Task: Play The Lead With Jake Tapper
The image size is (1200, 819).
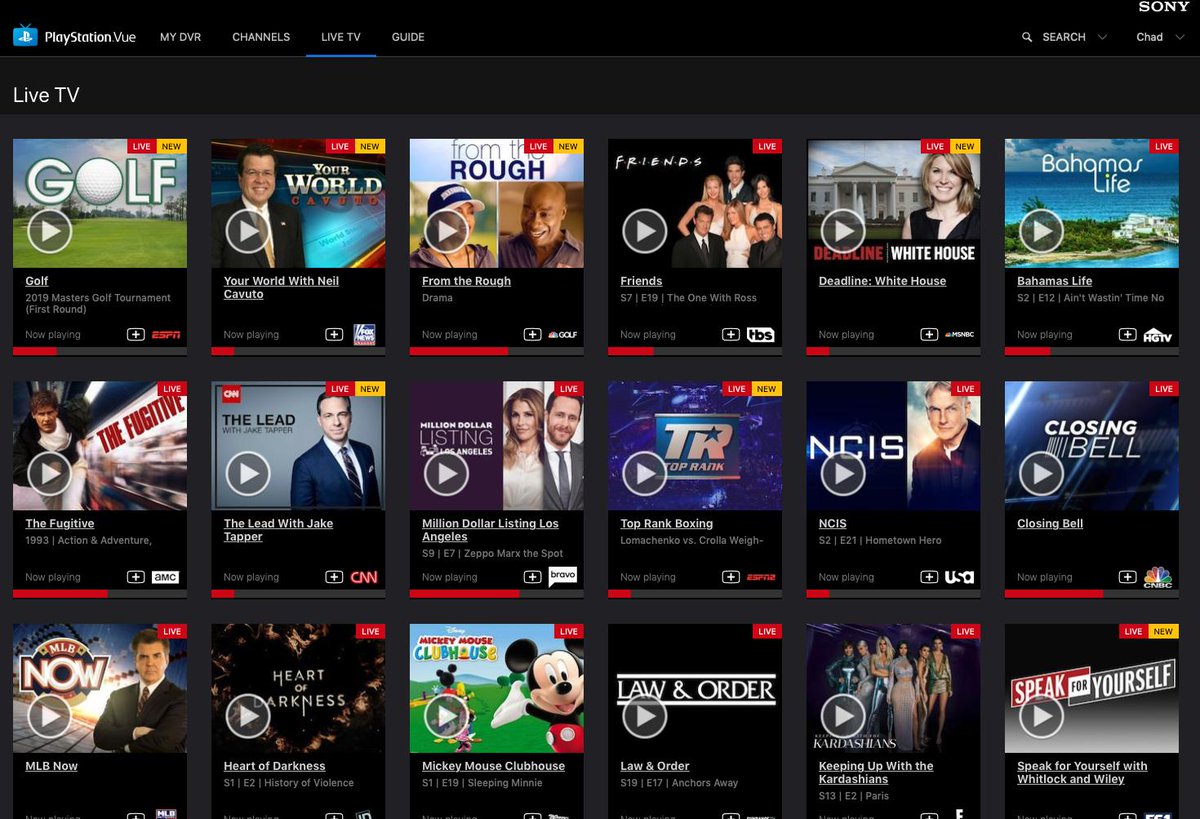Action: (x=247, y=473)
